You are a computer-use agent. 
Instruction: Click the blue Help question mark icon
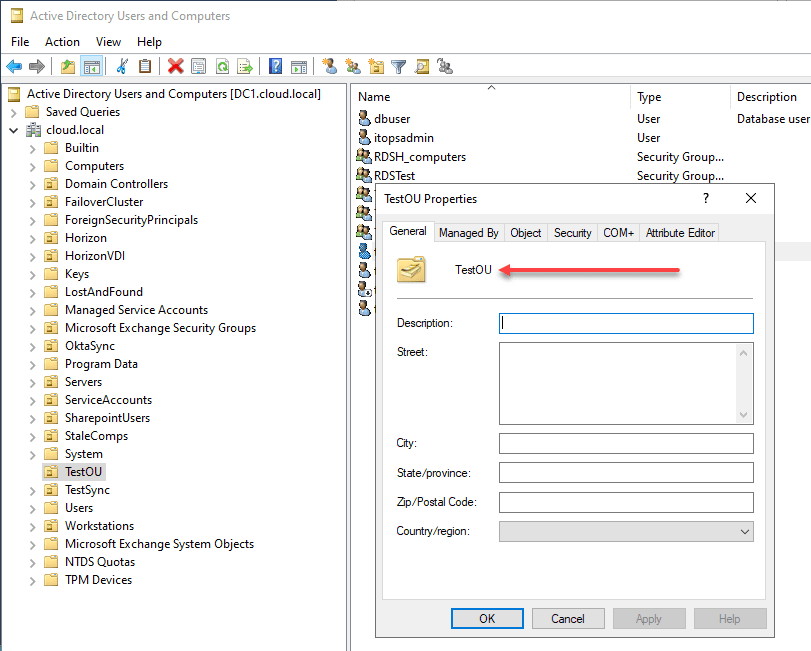276,66
